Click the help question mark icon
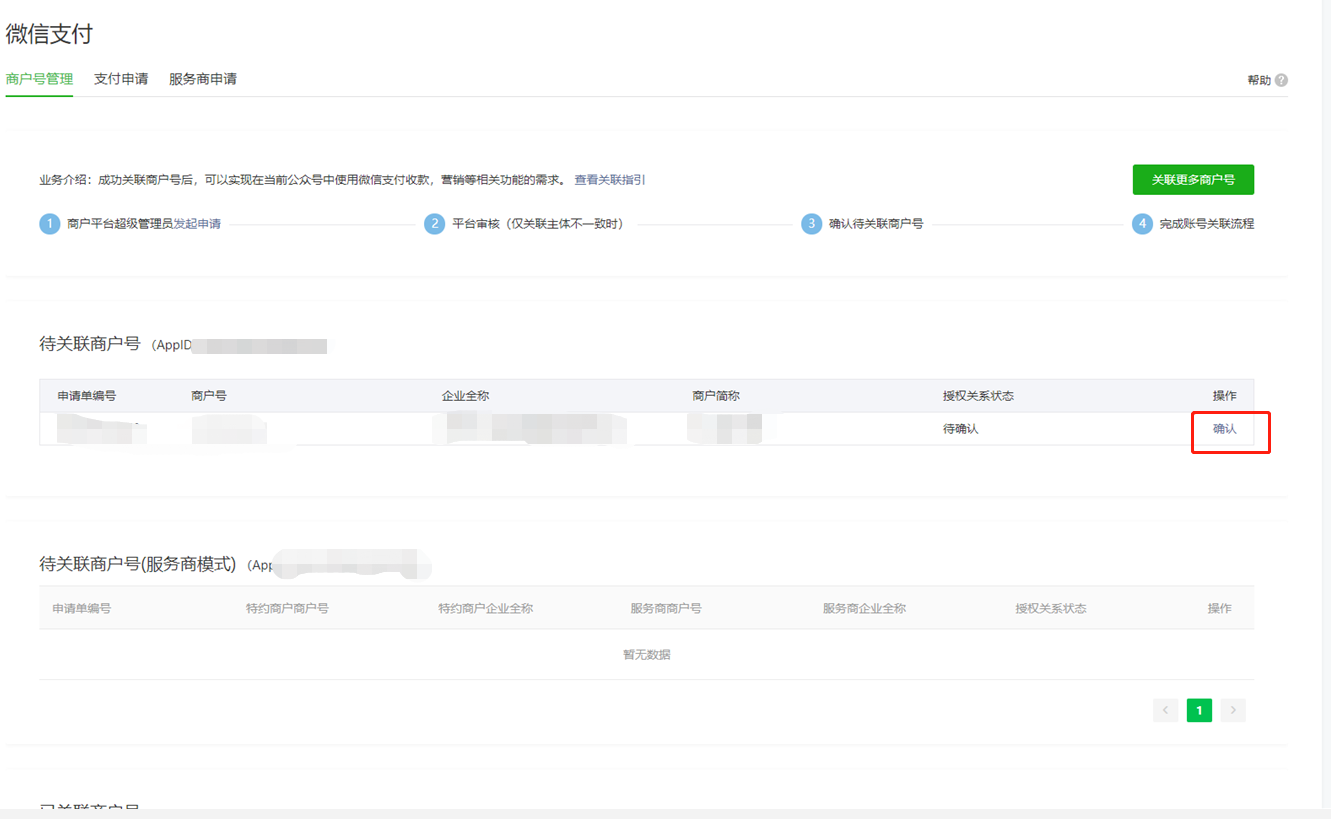The width and height of the screenshot is (1331, 819). [1281, 80]
